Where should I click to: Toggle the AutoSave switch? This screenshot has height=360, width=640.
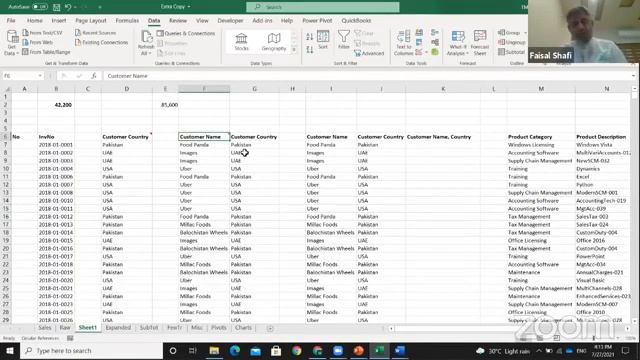[40, 7]
